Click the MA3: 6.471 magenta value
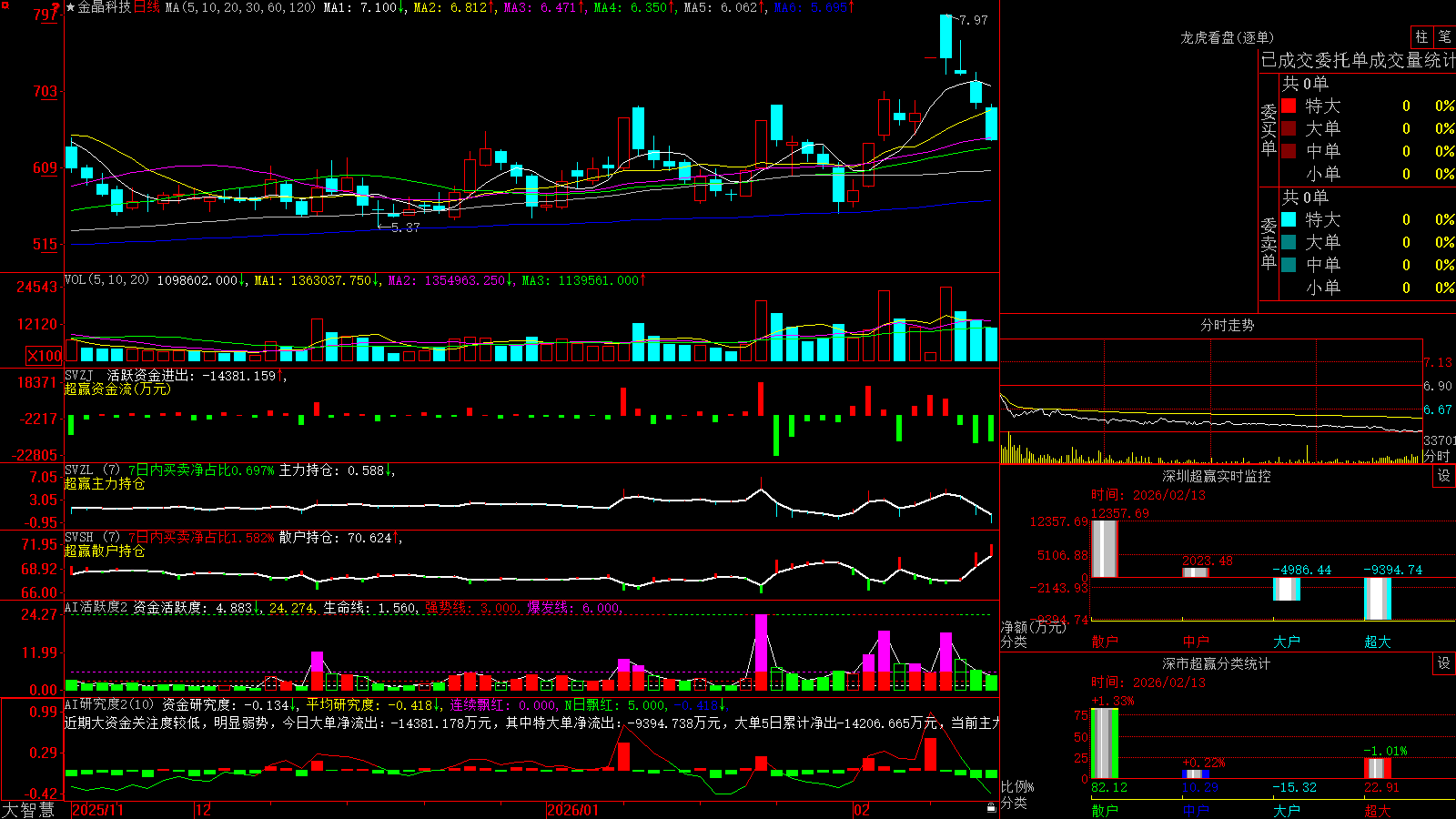This screenshot has width=1456, height=819. [x=544, y=7]
